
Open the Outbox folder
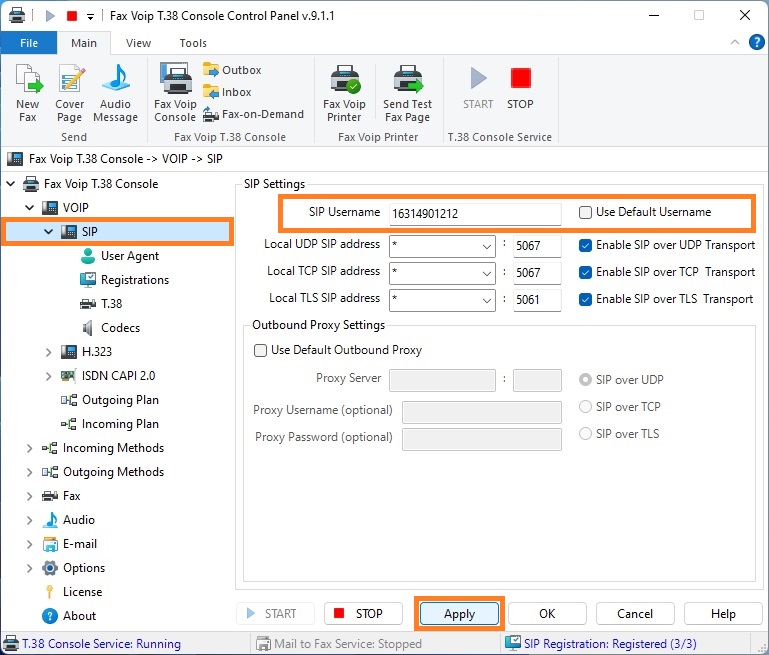tap(232, 70)
